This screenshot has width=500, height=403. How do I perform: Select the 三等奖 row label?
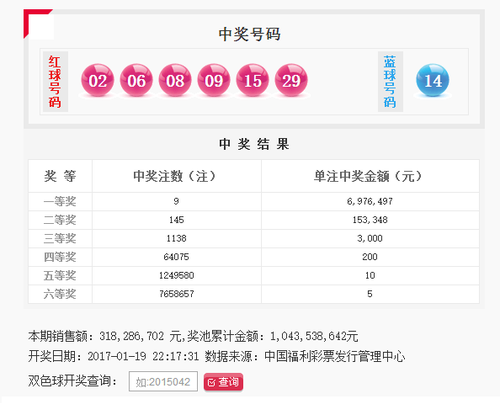pos(60,239)
